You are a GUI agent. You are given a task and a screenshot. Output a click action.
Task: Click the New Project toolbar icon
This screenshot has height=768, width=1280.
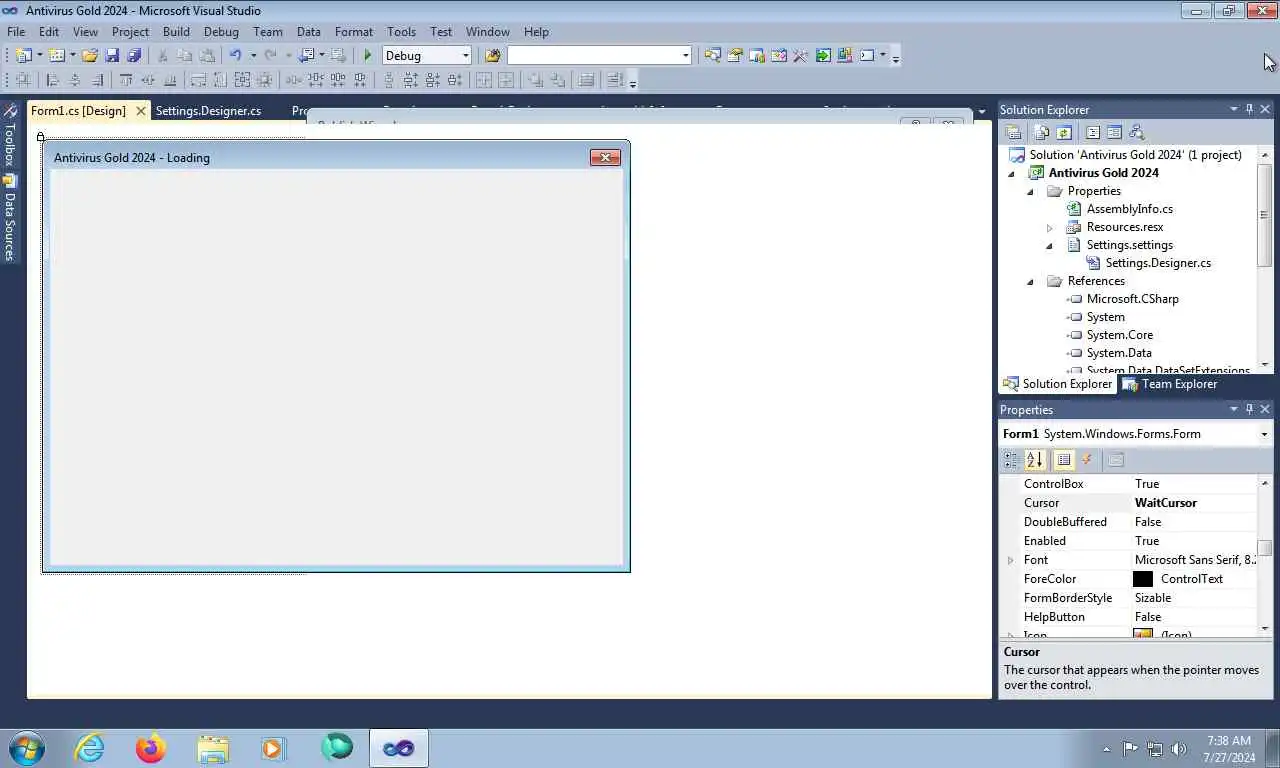click(x=24, y=56)
